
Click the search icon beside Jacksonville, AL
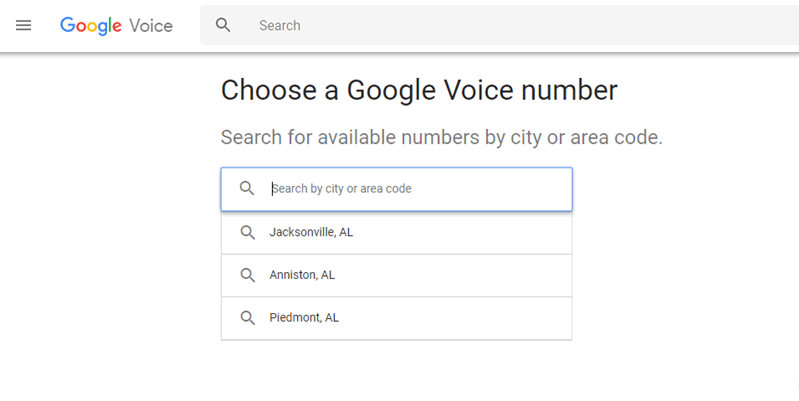coord(247,233)
